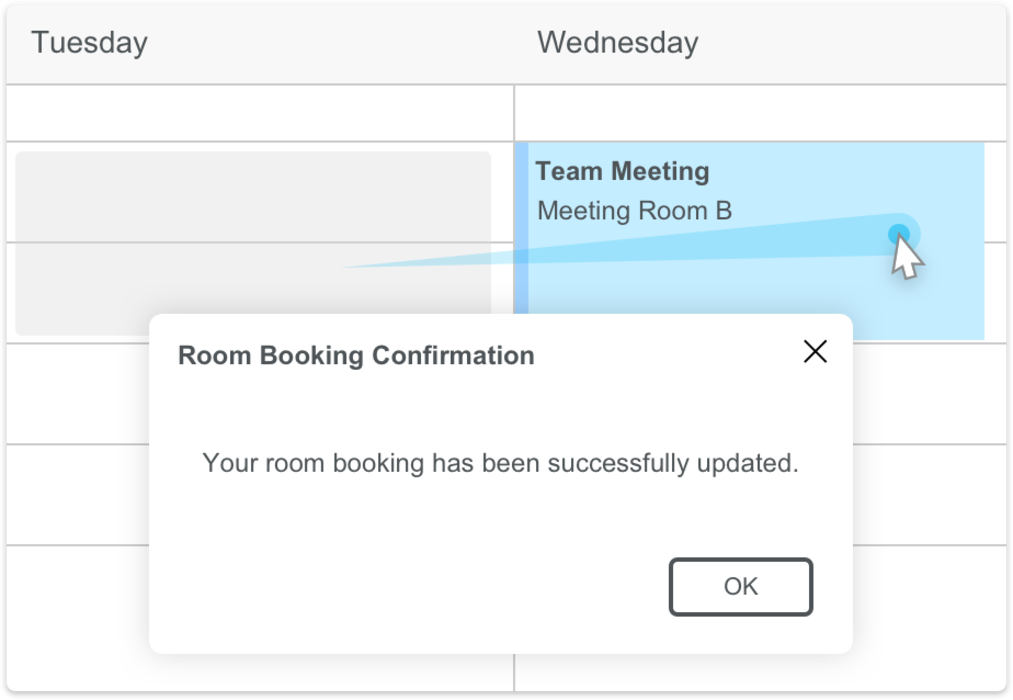Screen dimensions: 1013x700
Task: Click OK in the booking confirmation dialog
Action: tap(740, 587)
